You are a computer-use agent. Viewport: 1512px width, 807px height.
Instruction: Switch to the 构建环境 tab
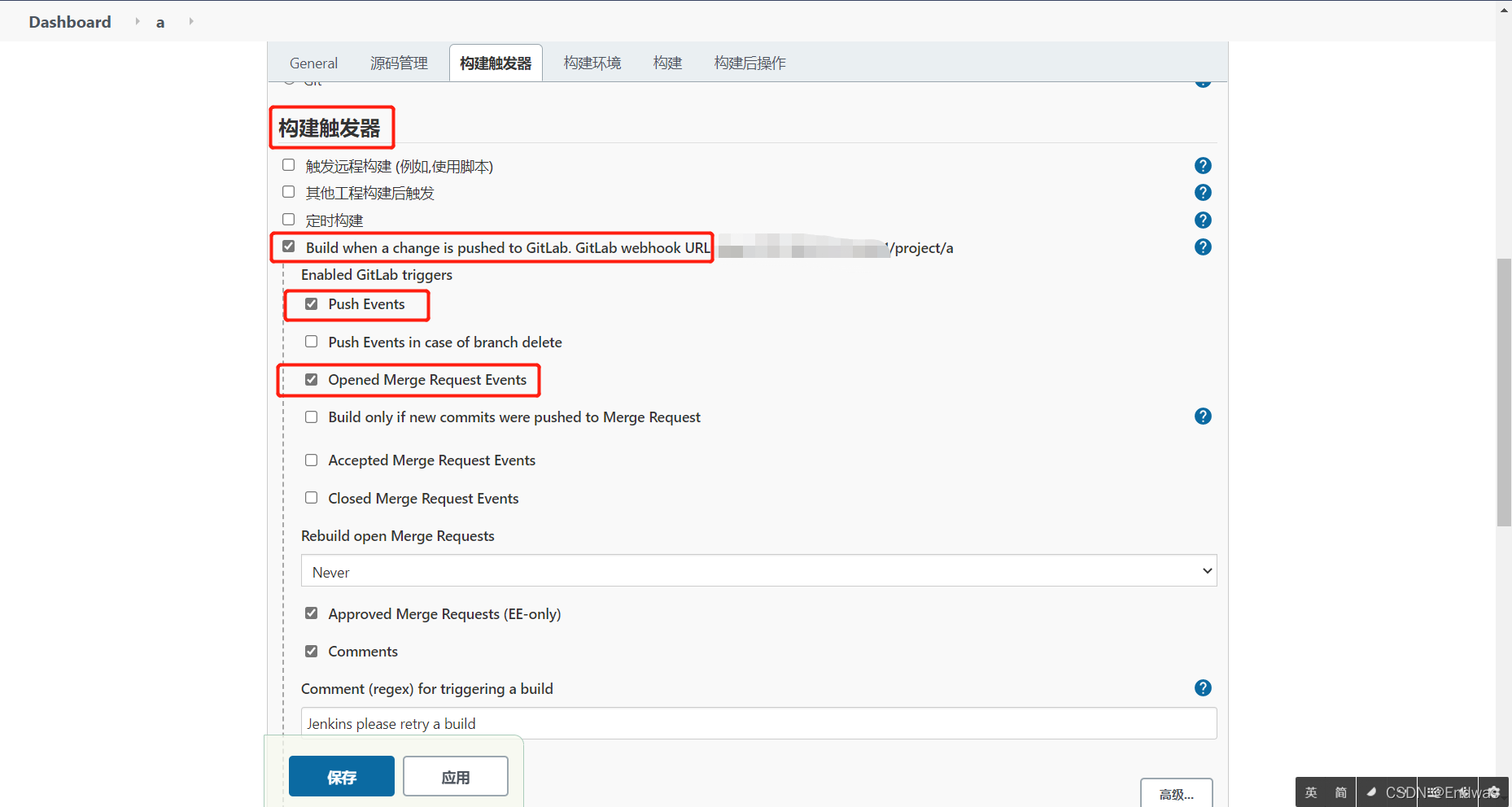592,63
